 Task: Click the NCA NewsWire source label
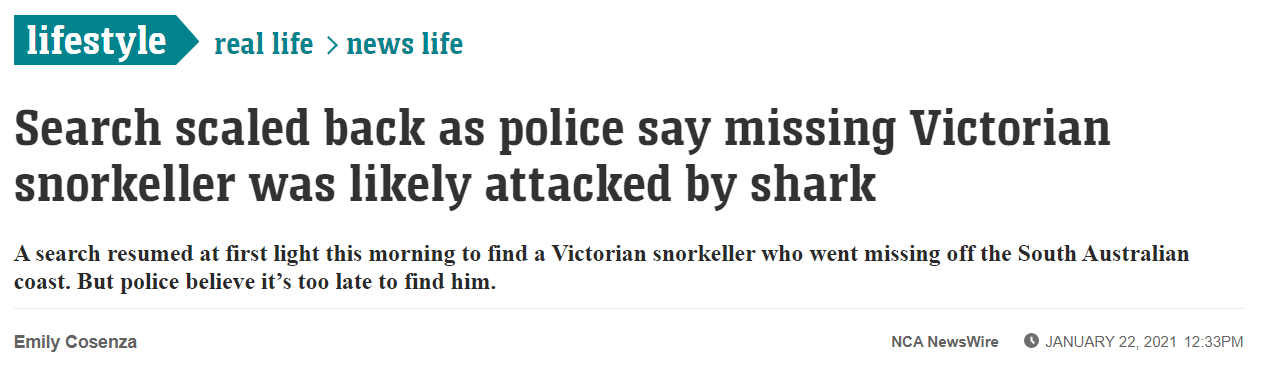tap(945, 342)
